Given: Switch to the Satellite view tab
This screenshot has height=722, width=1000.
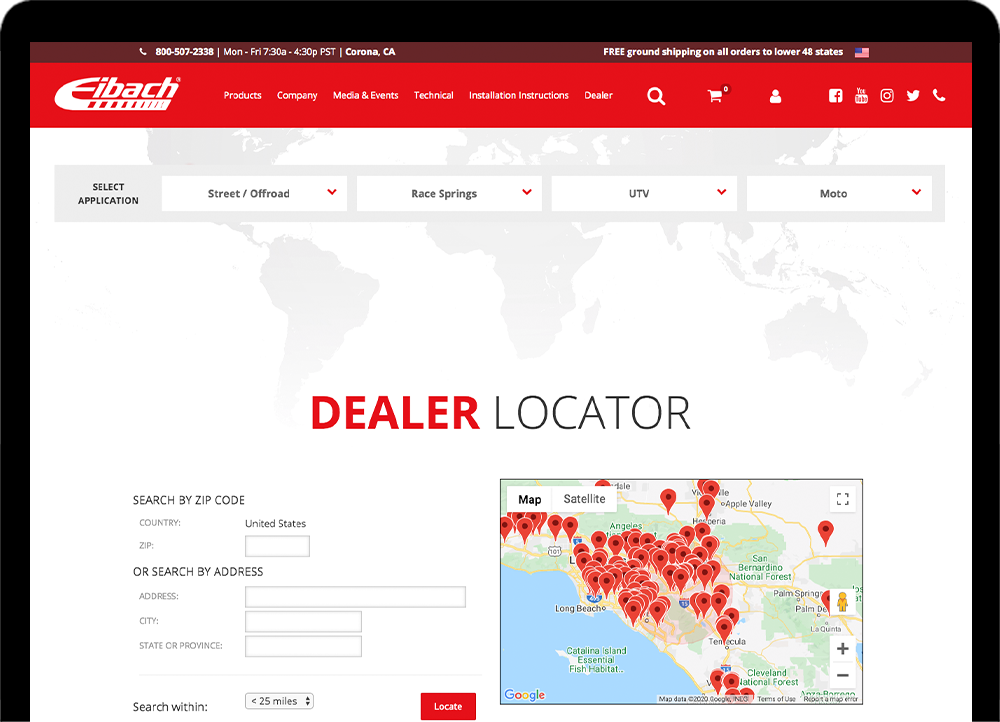Looking at the screenshot, I should tap(584, 499).
